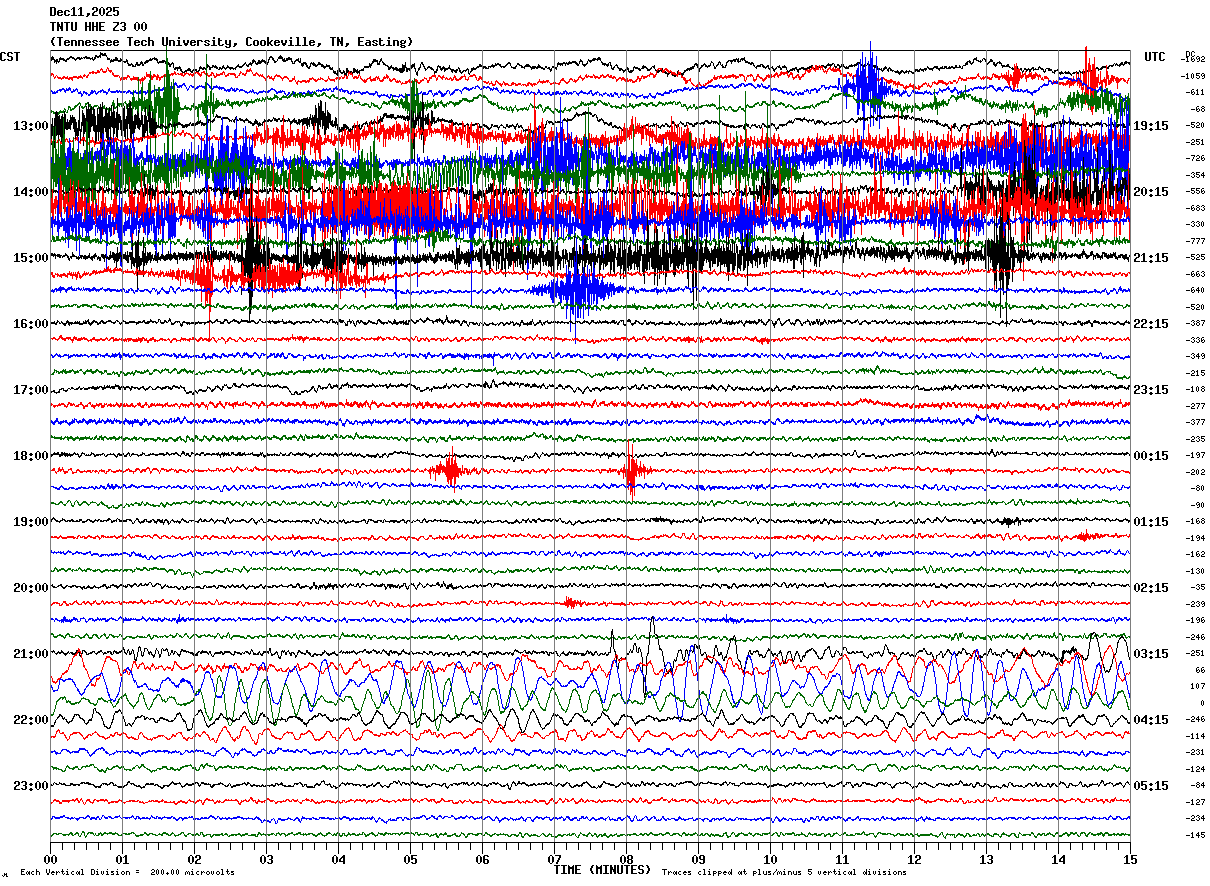Screen dimensions: 1210x886
Task: Select DC offset value -1059
Action: click(x=1193, y=76)
